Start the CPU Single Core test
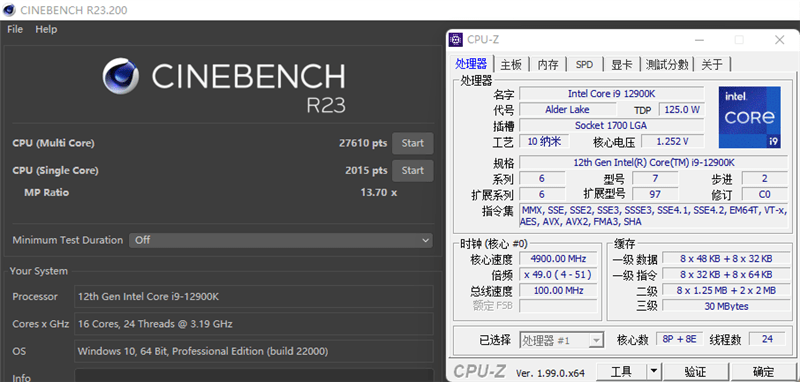Screen dimensions: 800x382 click(x=412, y=170)
